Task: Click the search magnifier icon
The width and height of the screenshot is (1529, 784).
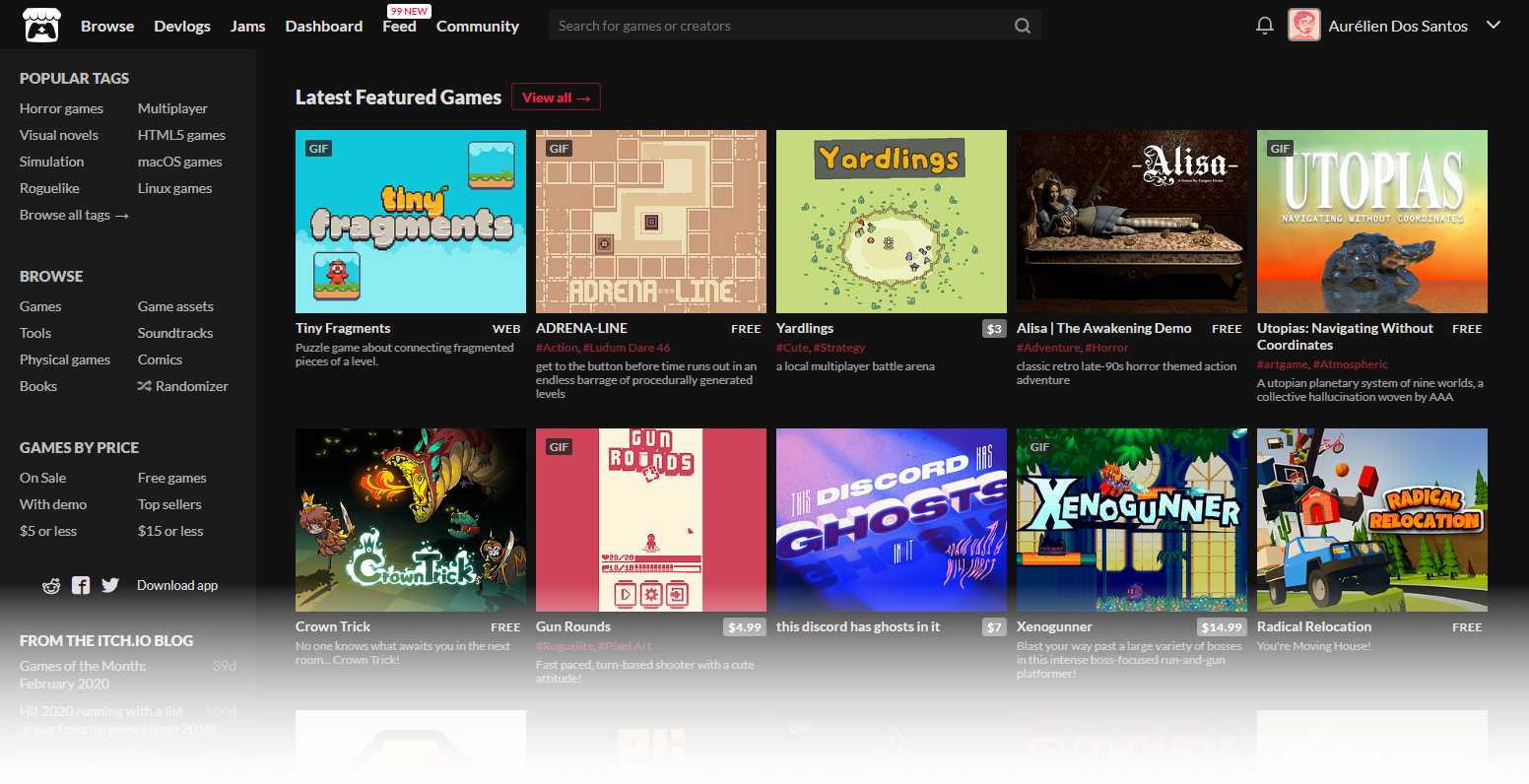Action: (x=1023, y=26)
